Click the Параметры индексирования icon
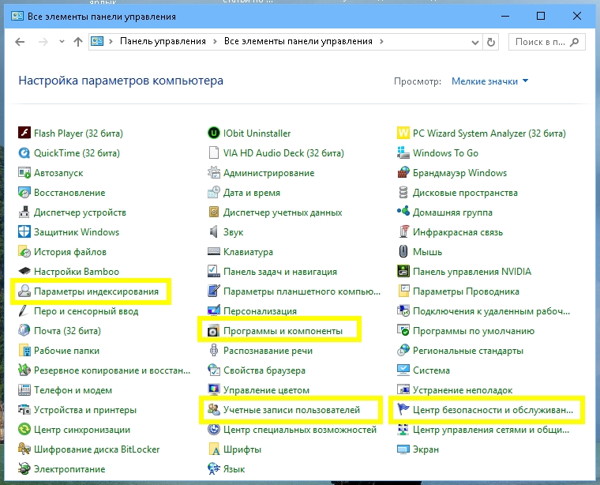 [x=24, y=291]
